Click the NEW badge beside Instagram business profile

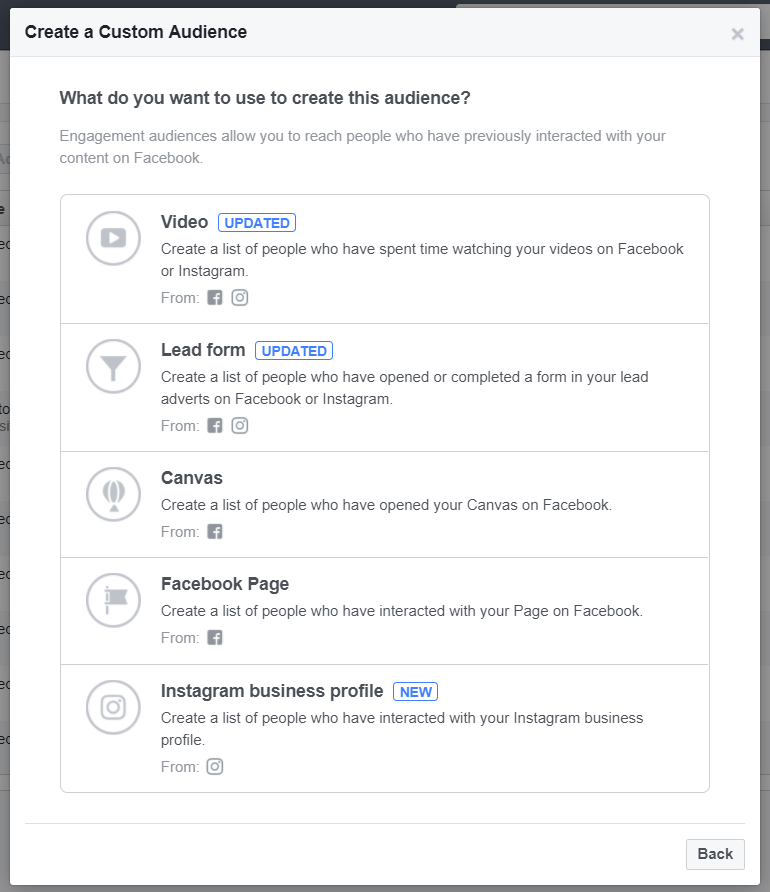(415, 691)
